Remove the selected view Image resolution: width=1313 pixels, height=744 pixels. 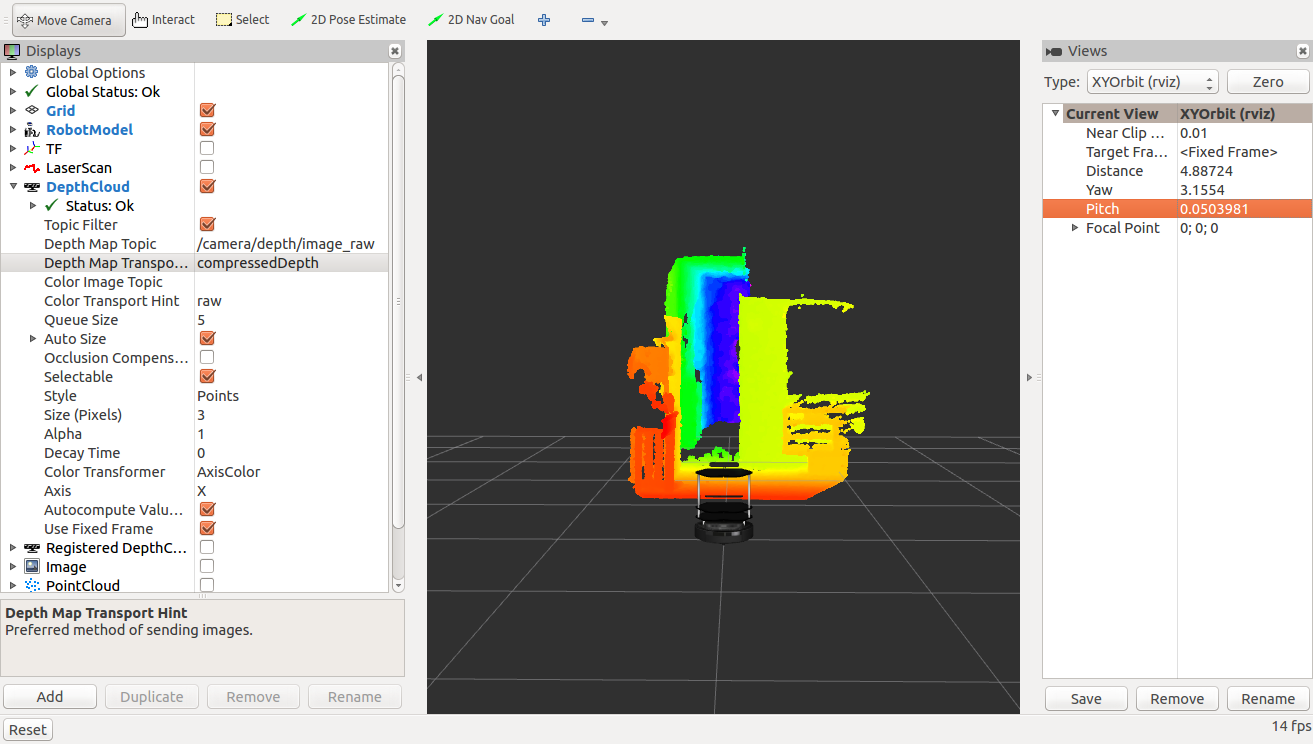point(1177,699)
